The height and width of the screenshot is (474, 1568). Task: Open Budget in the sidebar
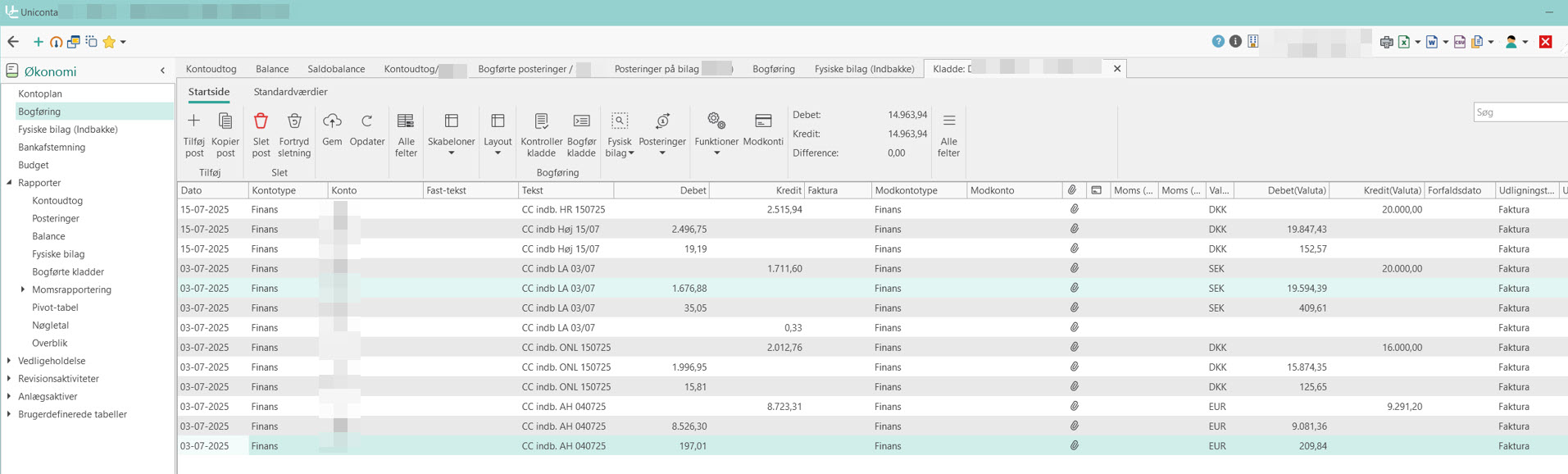[34, 165]
